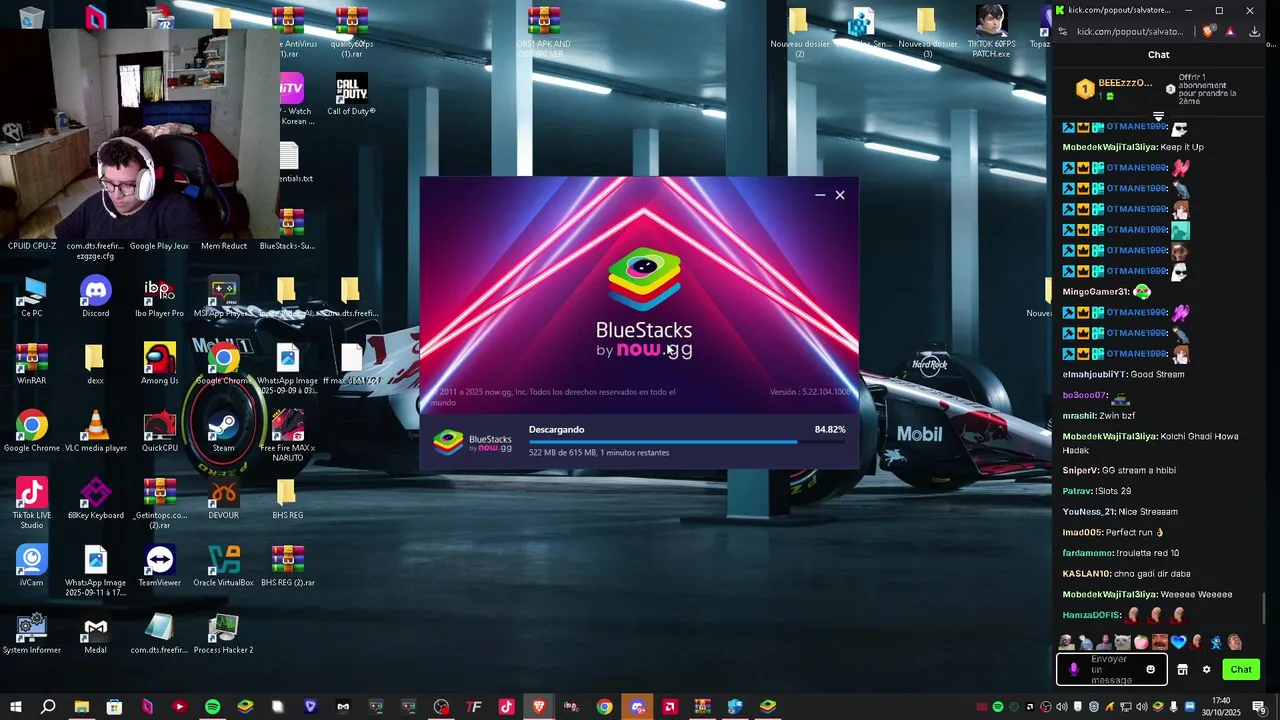Open System Informer shortcut
This screenshot has height=720, width=1280.
(x=32, y=634)
